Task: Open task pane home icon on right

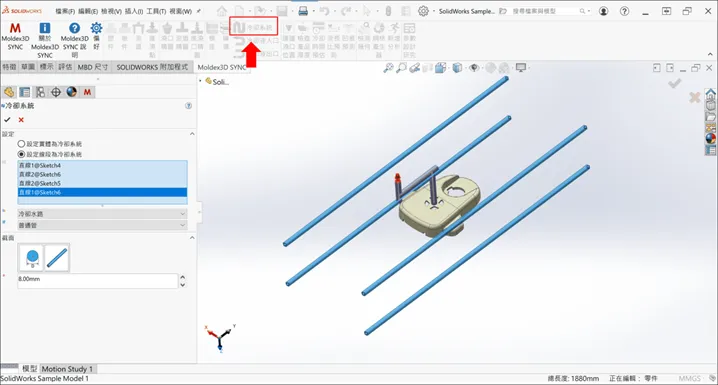Action: (711, 94)
